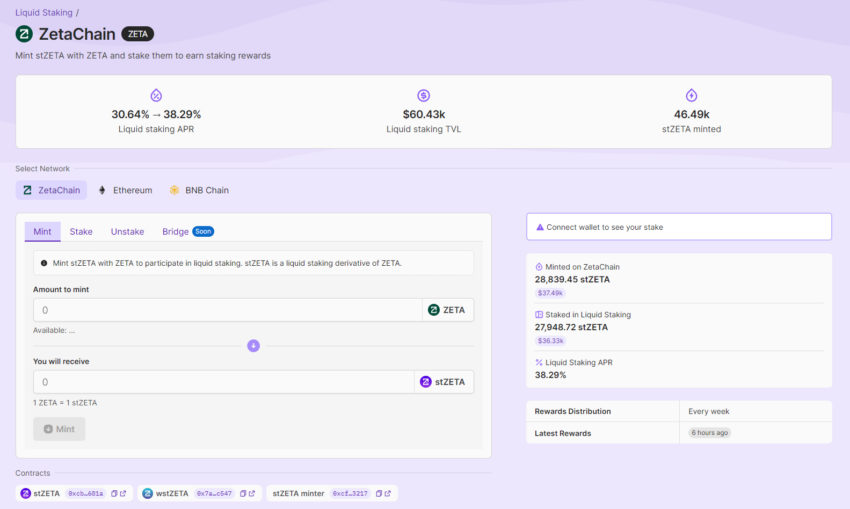This screenshot has height=509, width=850.
Task: Copy the stZETA contract address
Action: pyautogui.click(x=114, y=494)
